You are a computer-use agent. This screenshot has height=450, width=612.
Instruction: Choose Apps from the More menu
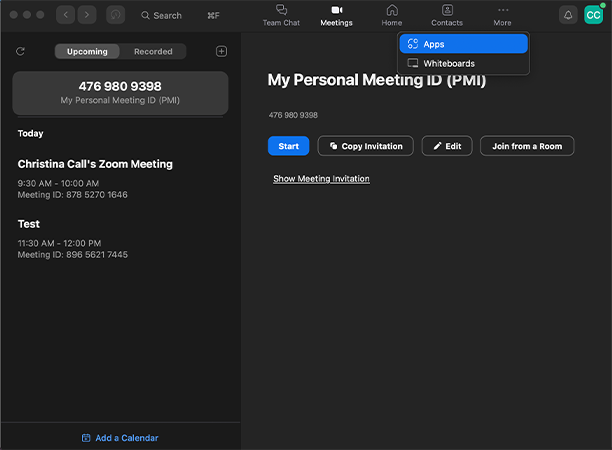click(x=464, y=44)
